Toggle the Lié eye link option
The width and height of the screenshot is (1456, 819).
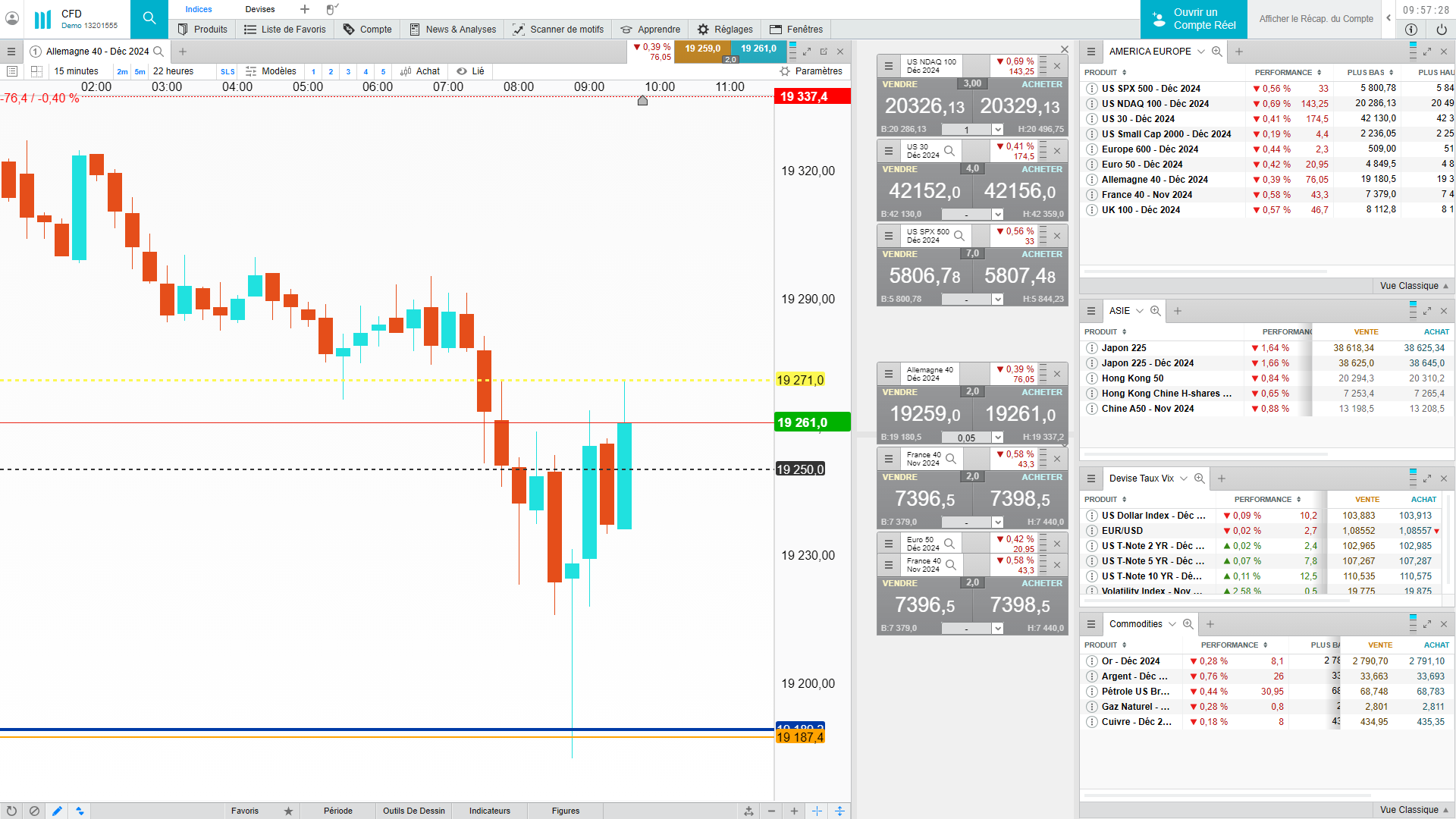[x=470, y=71]
